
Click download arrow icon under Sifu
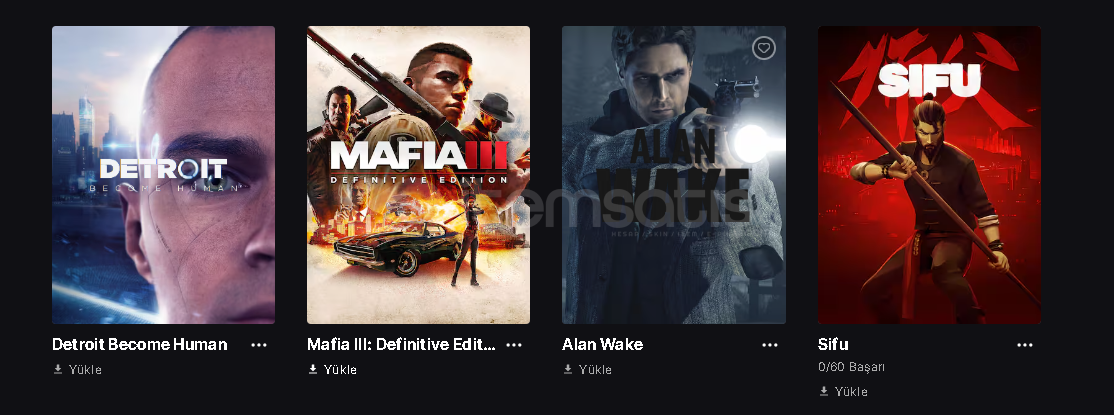823,392
